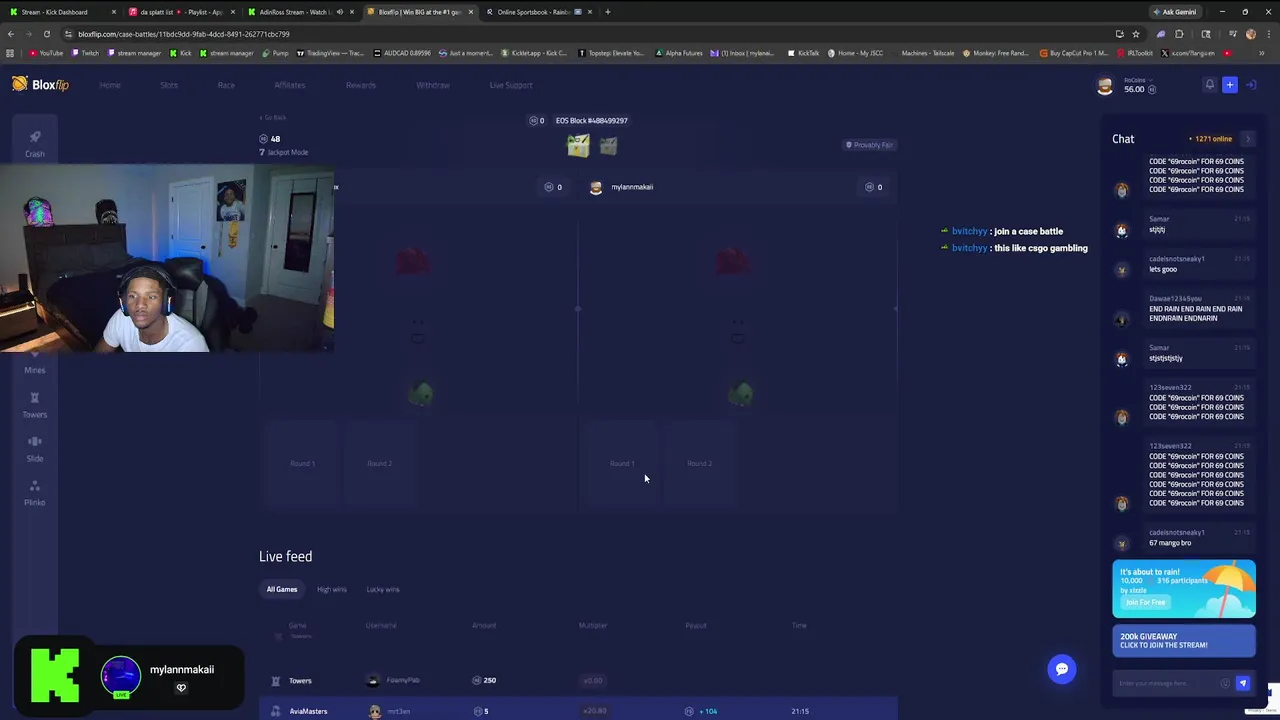Click the Bloxflip logo
The width and height of the screenshot is (1280, 720).
point(40,85)
